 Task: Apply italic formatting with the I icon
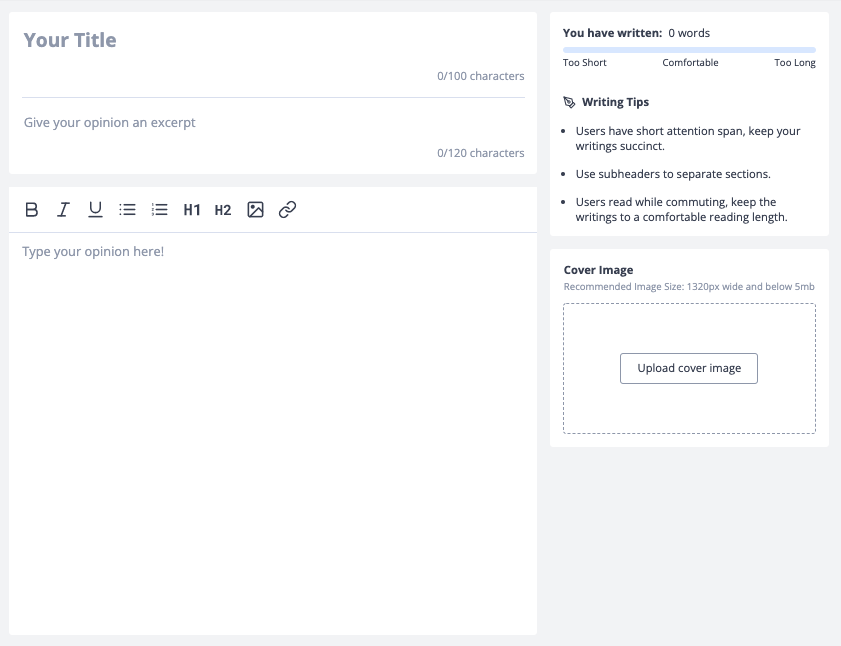pos(63,209)
